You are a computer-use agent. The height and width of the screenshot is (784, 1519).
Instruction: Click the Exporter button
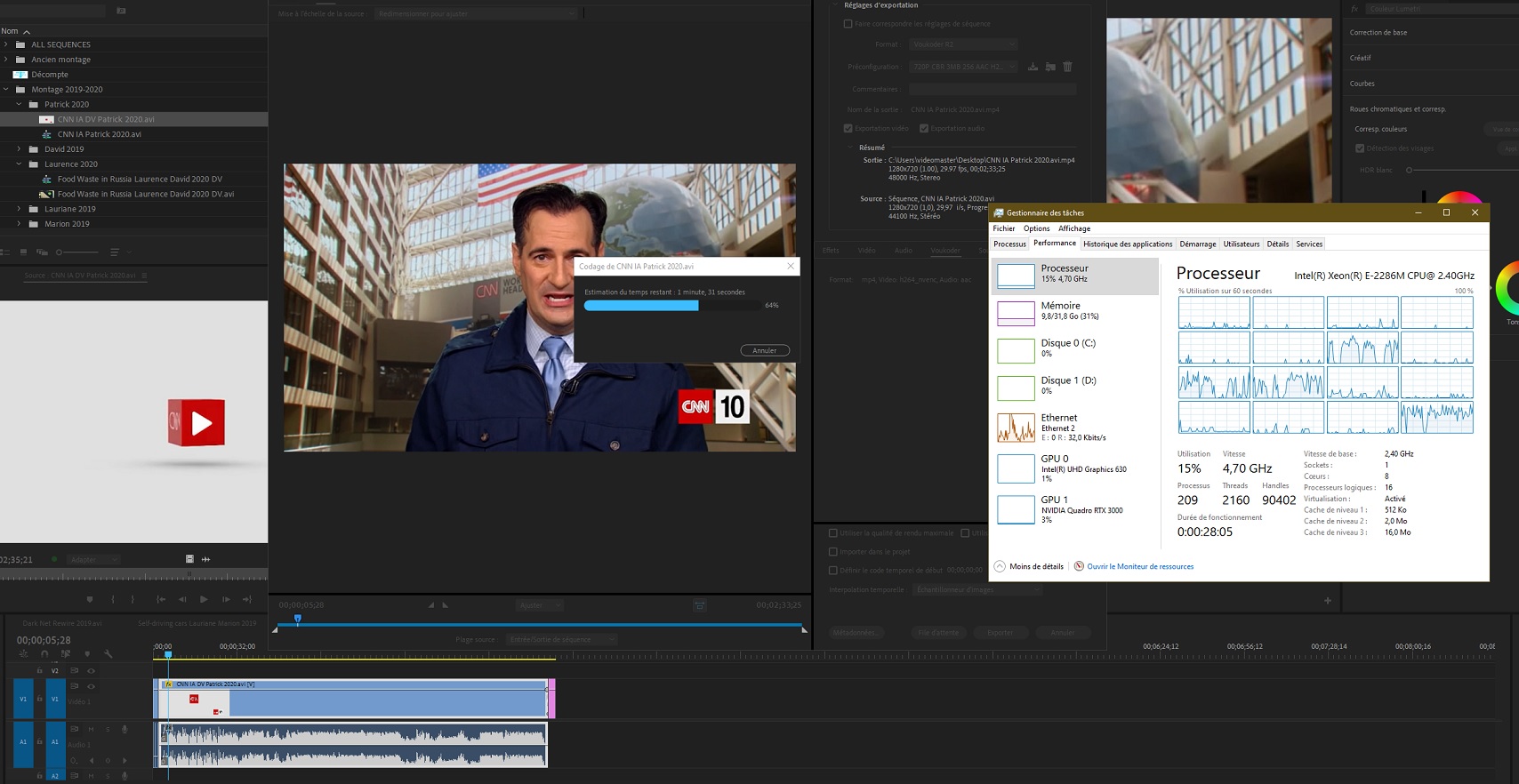pos(1001,633)
